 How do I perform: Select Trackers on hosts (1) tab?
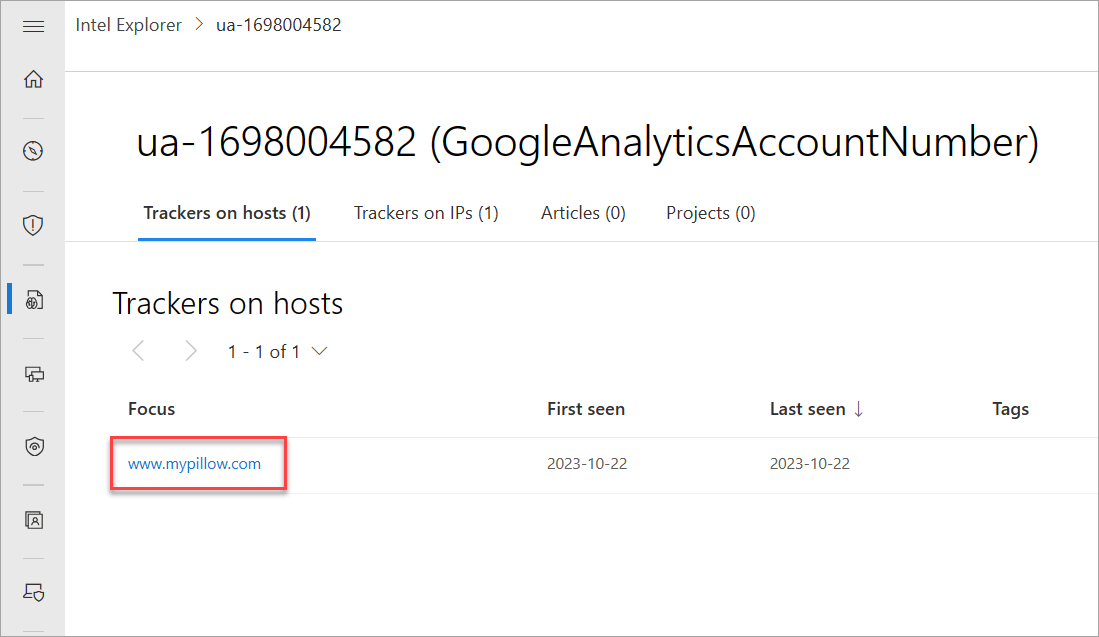click(x=227, y=213)
